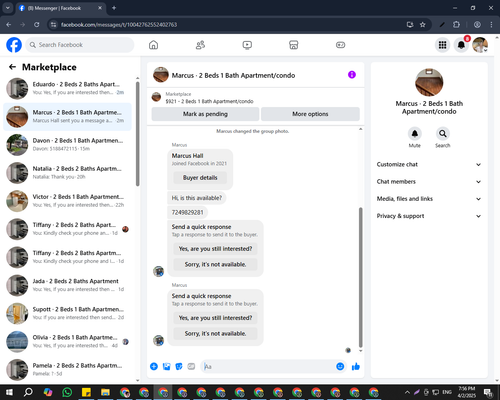Reload the page in the browser
The width and height of the screenshot is (500, 400).
[37, 25]
